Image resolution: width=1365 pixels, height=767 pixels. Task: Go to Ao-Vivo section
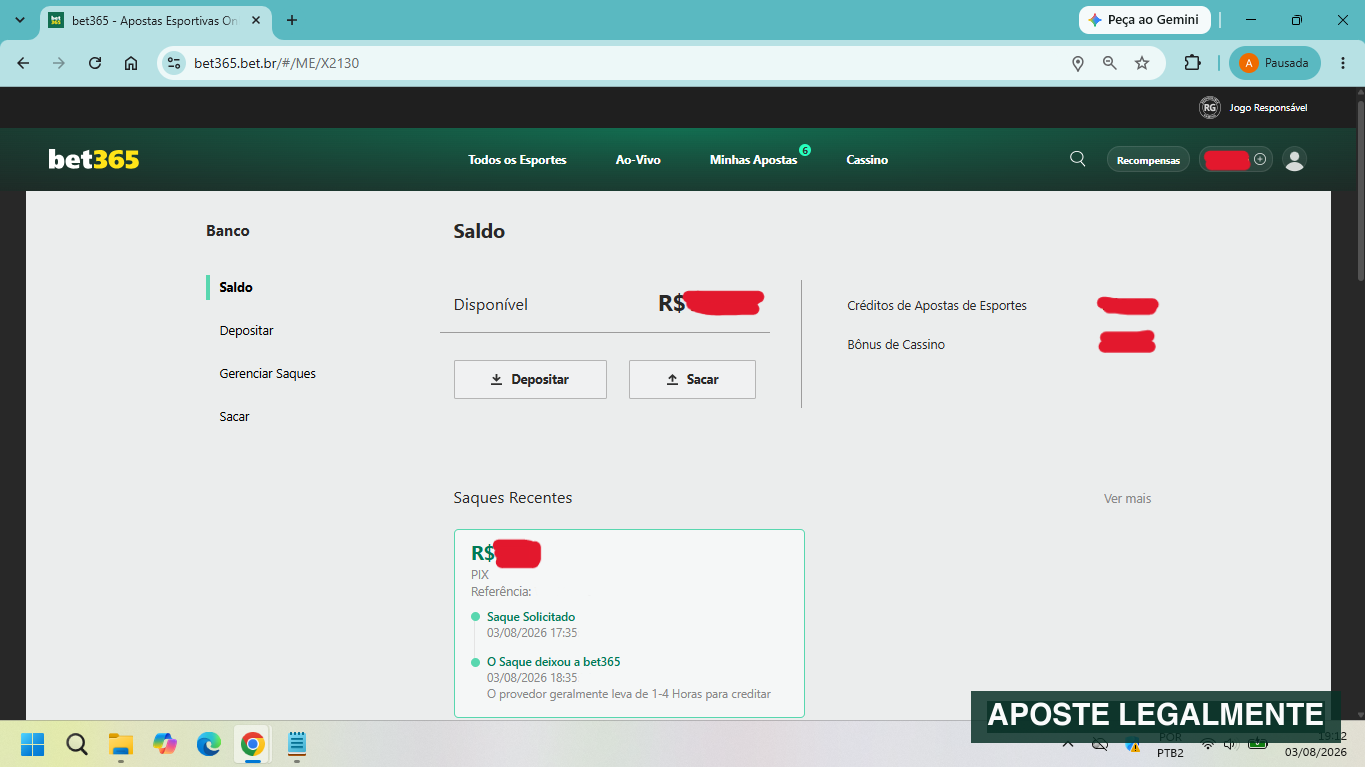click(x=638, y=160)
